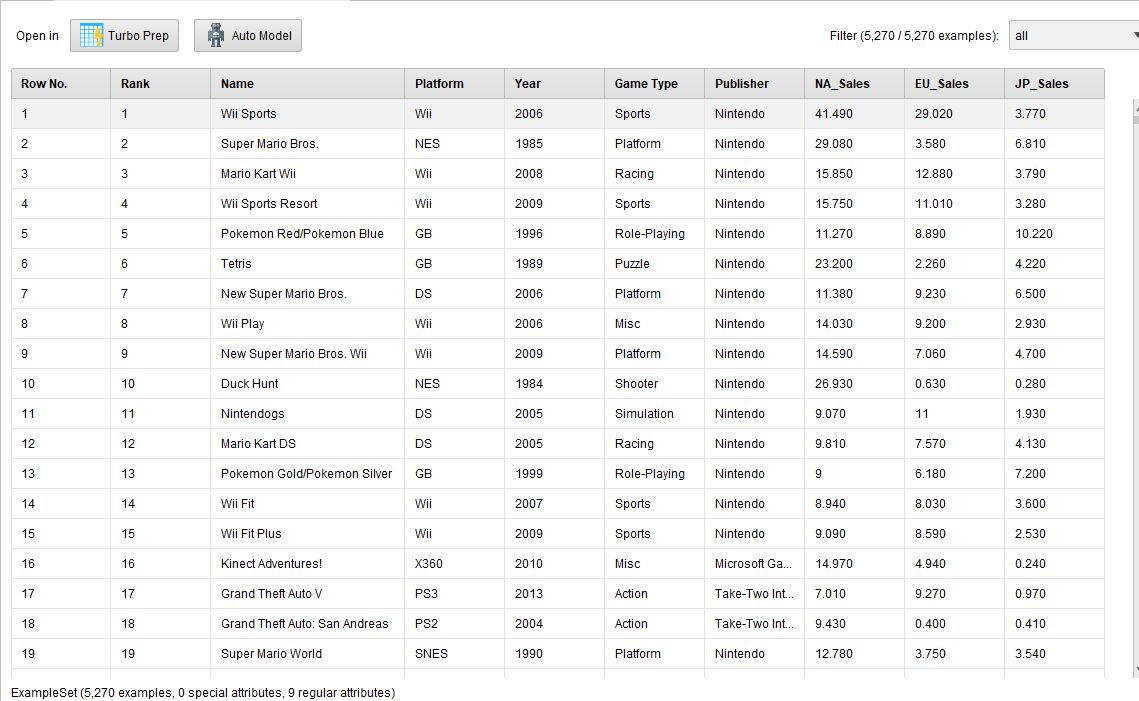Select the Mario Kart DS cell

point(308,444)
